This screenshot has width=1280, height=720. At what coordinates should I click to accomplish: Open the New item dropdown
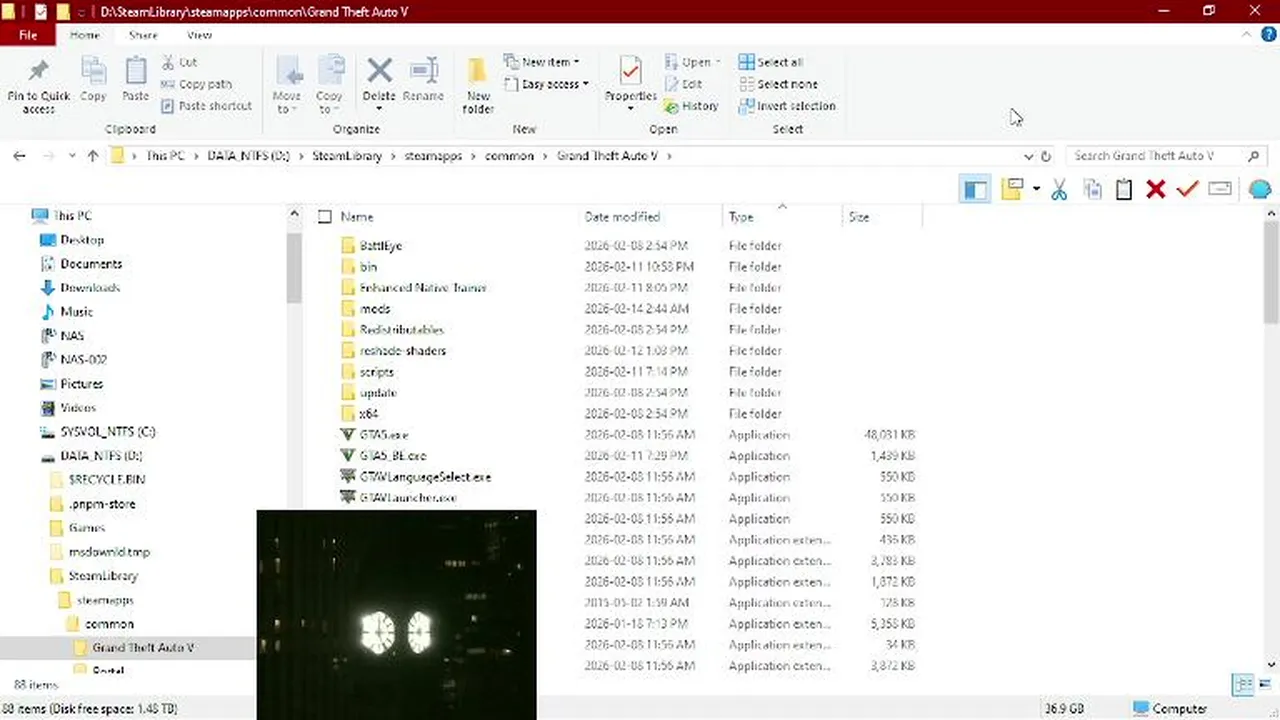point(542,62)
